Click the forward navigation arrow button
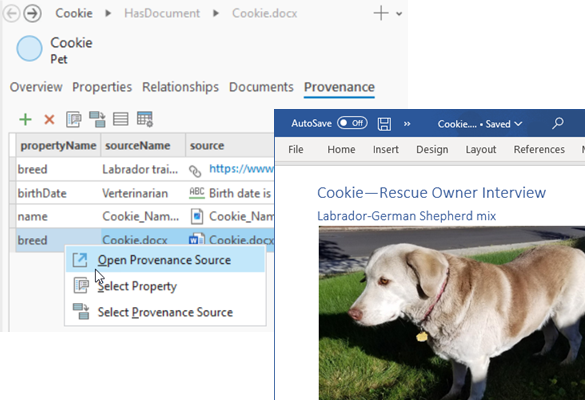Screen dimensions: 585x400 pos(32,13)
